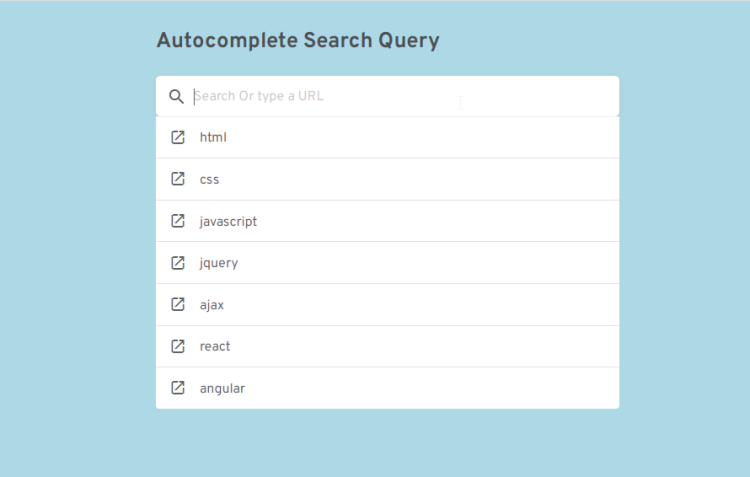Open the angular suggestion text

coord(222,388)
